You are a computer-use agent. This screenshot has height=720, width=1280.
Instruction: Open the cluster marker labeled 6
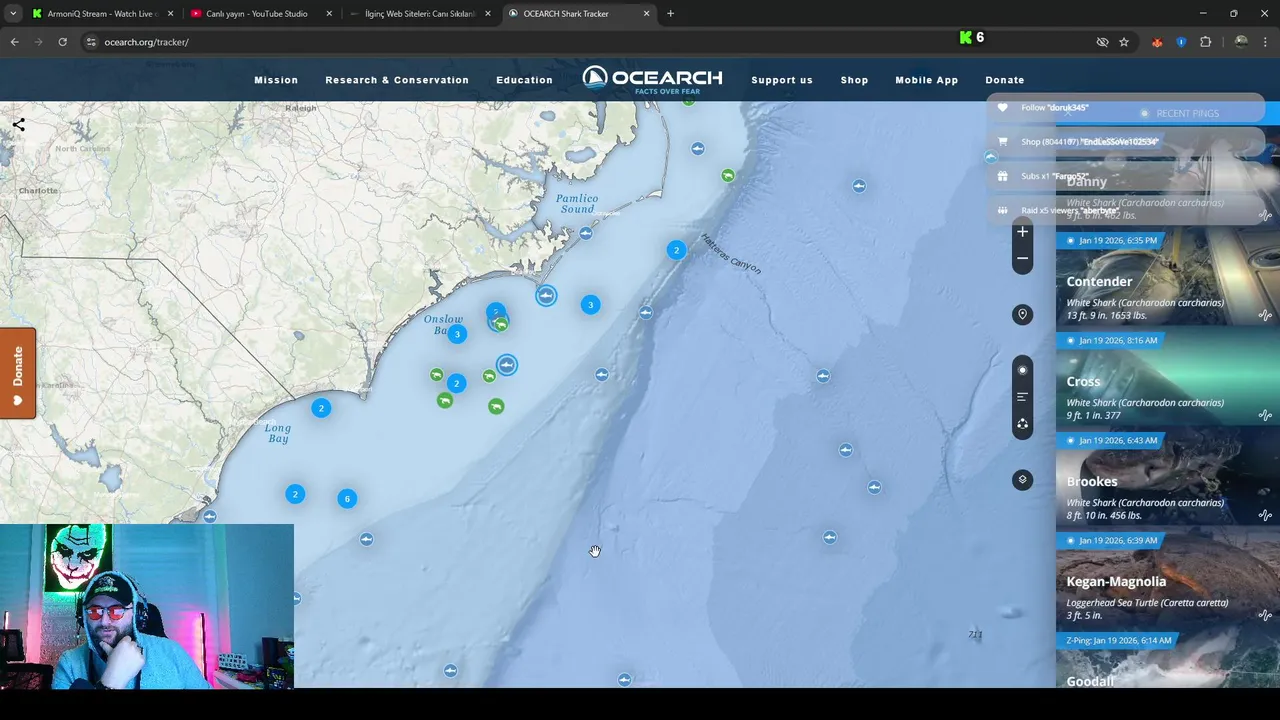click(x=347, y=498)
